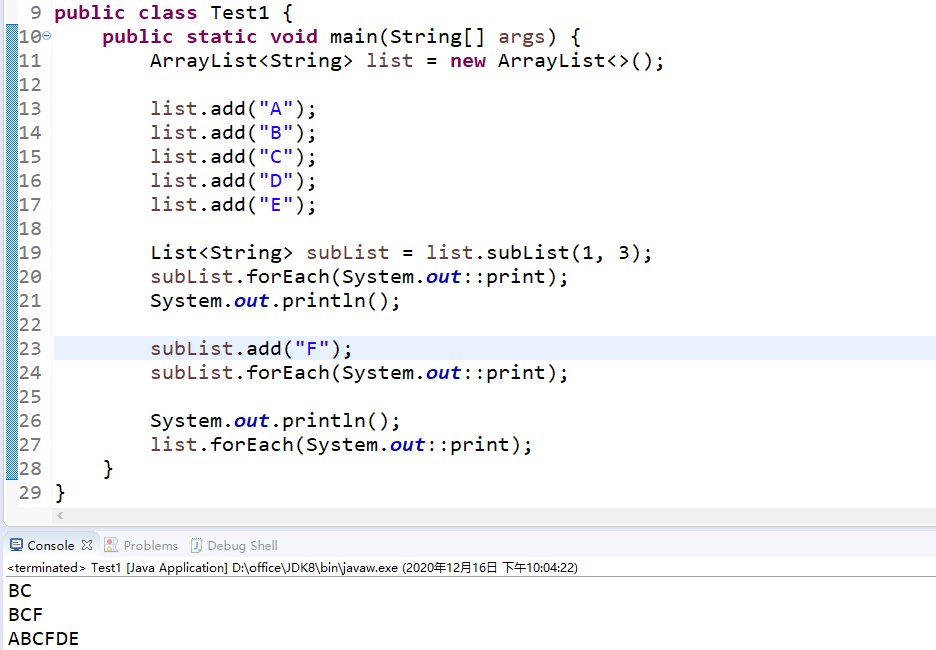Open the Problems tab
Image resolution: width=936 pixels, height=650 pixels.
(150, 546)
